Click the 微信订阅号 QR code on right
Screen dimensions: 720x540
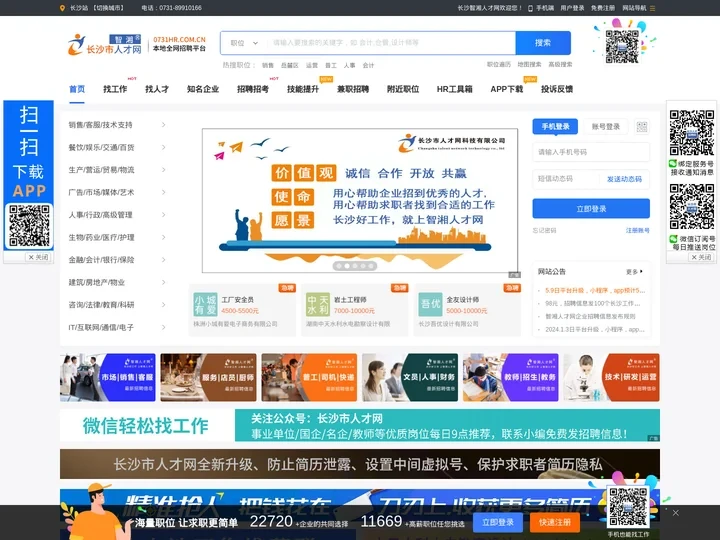pyautogui.click(x=691, y=207)
